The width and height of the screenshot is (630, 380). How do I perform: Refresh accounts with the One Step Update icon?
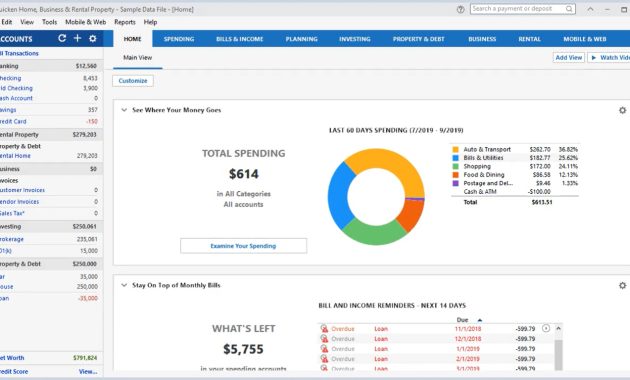click(62, 38)
